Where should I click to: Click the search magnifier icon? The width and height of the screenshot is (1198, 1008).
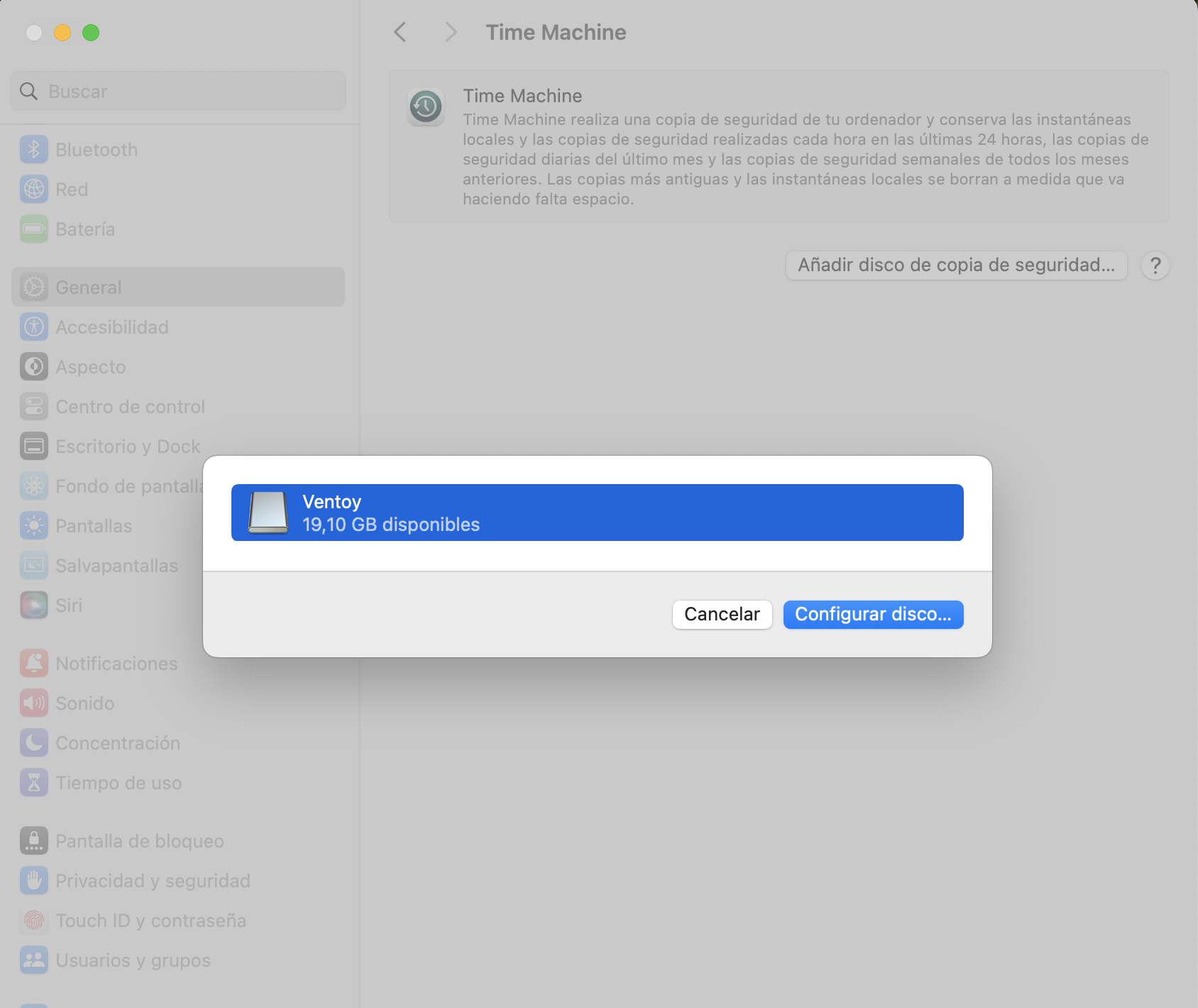coord(28,92)
